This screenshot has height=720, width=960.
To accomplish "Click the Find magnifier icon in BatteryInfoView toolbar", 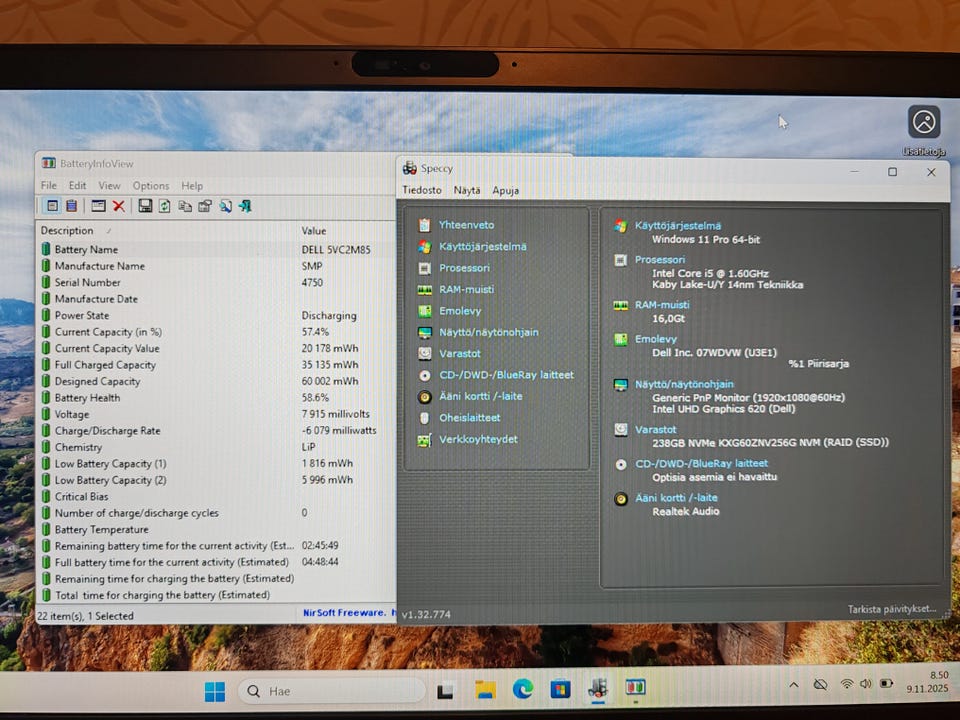I will pyautogui.click(x=225, y=206).
